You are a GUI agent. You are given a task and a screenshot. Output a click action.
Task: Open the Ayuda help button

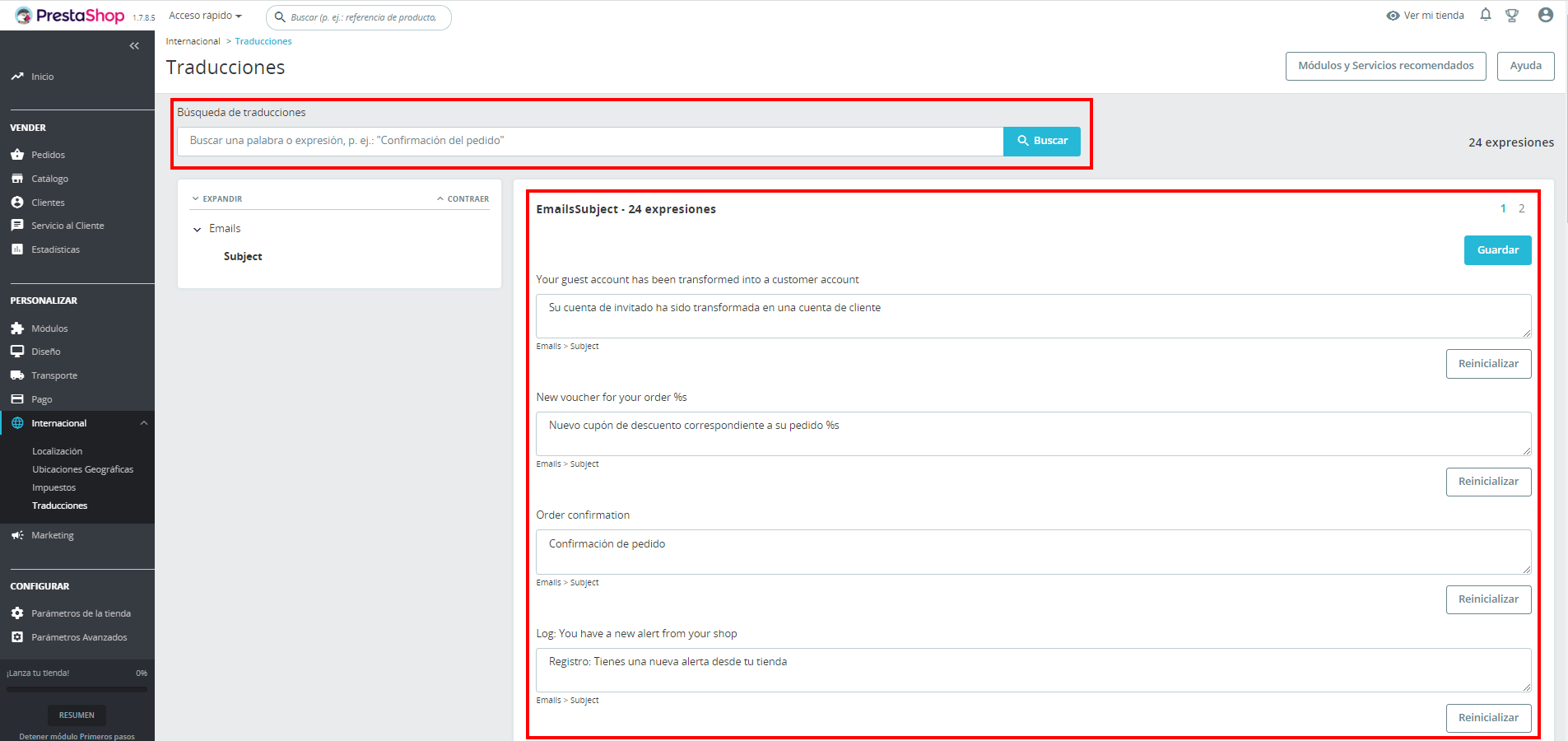coord(1526,66)
